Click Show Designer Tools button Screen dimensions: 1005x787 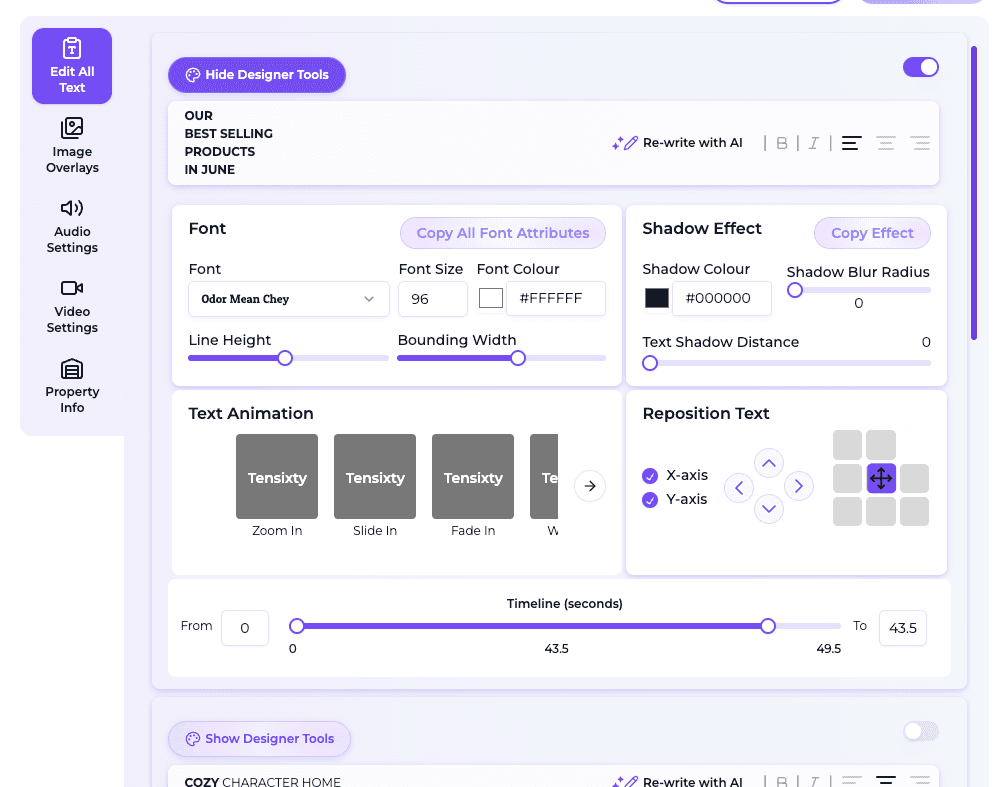click(260, 739)
